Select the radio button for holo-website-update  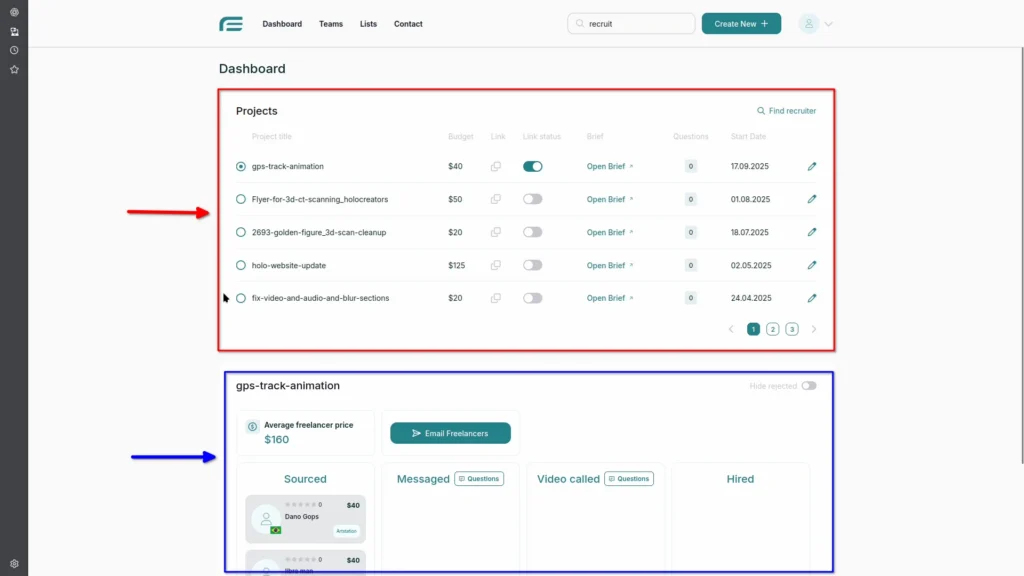pos(240,265)
